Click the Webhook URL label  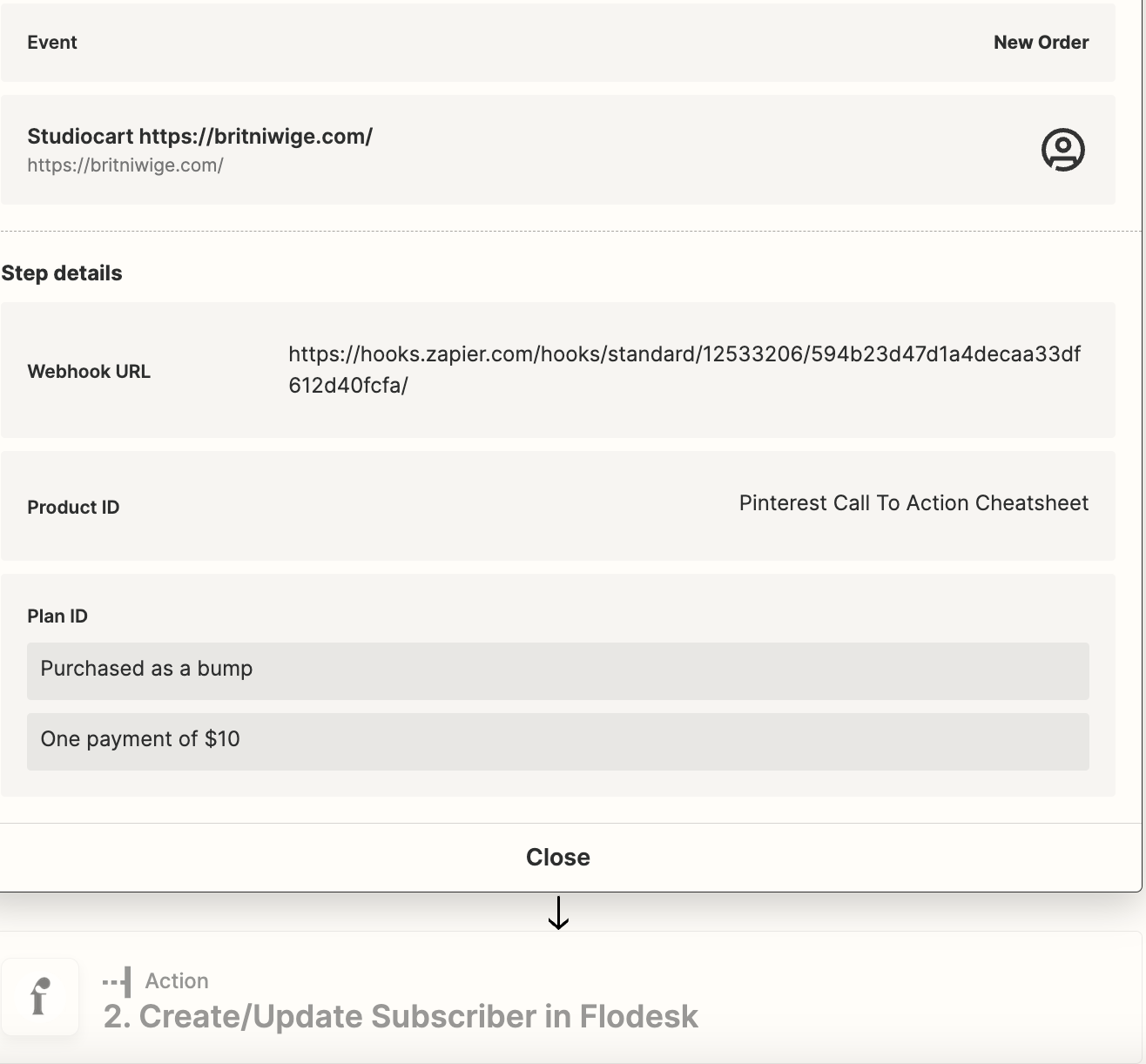[x=89, y=372]
